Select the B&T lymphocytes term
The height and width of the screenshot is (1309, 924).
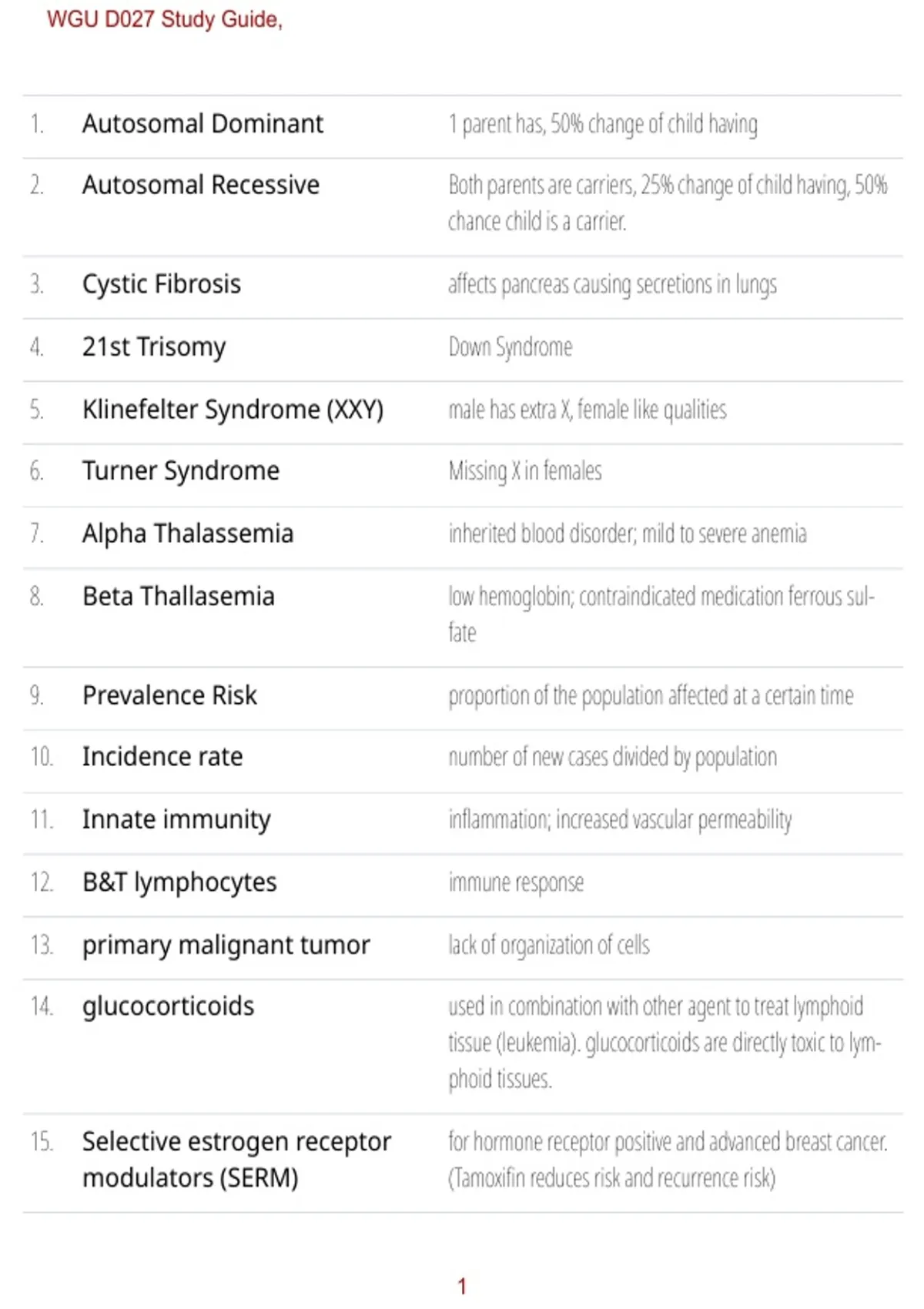pyautogui.click(x=179, y=882)
